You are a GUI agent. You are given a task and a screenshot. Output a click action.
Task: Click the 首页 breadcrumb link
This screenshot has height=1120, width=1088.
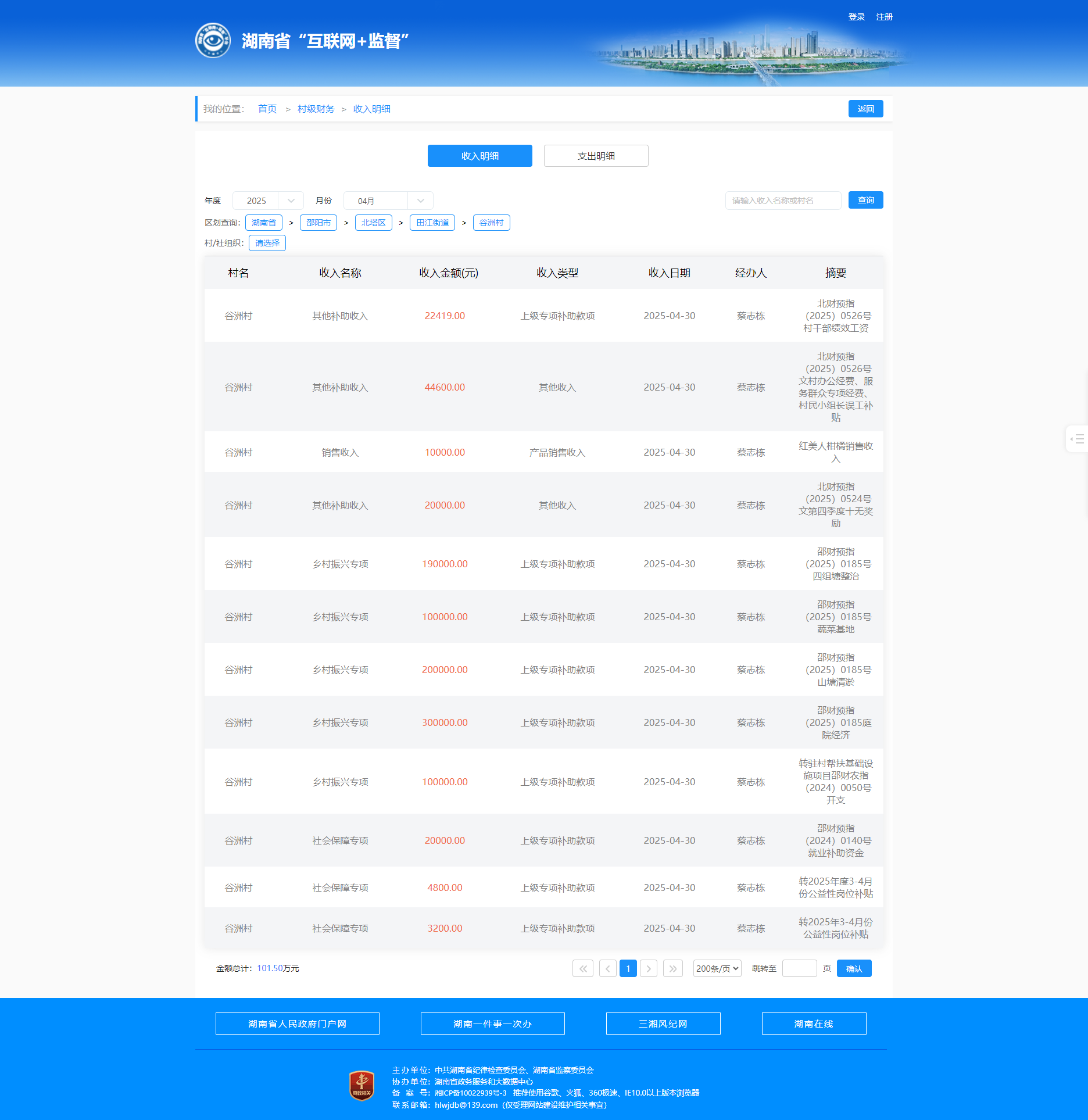(267, 109)
